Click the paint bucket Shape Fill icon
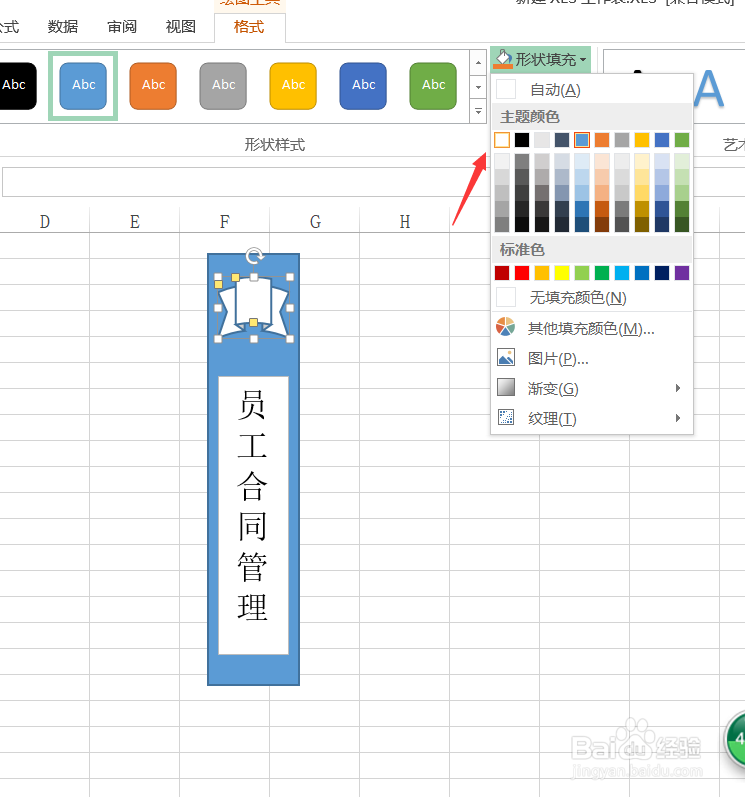The width and height of the screenshot is (745, 797). coord(503,59)
